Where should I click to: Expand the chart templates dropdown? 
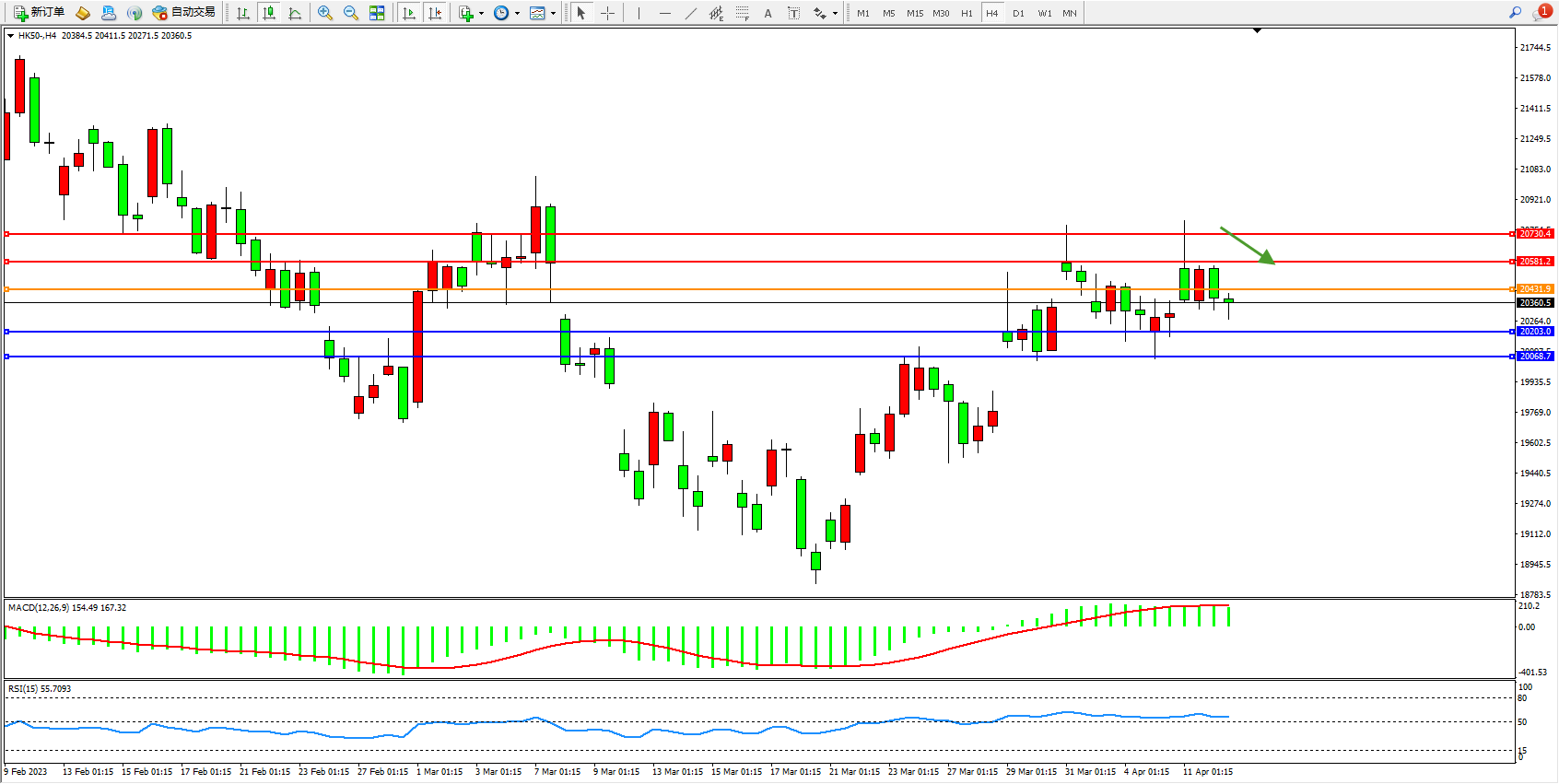pos(553,13)
